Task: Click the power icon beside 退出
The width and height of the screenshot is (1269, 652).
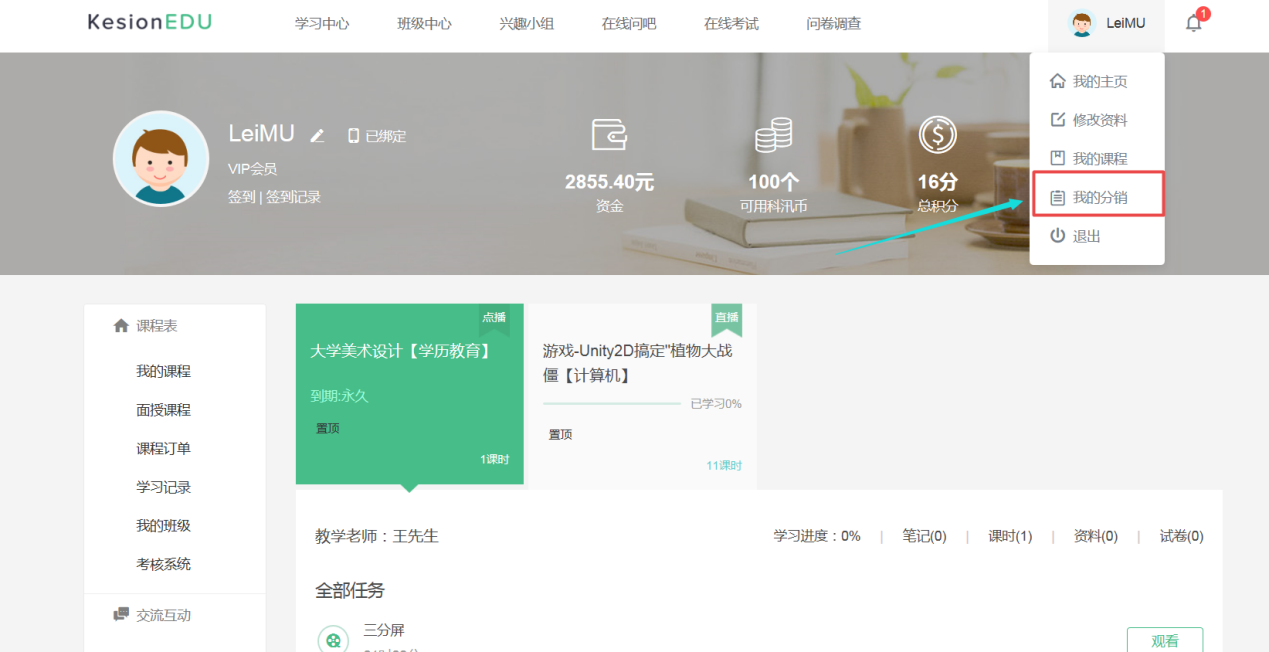Action: pos(1057,236)
